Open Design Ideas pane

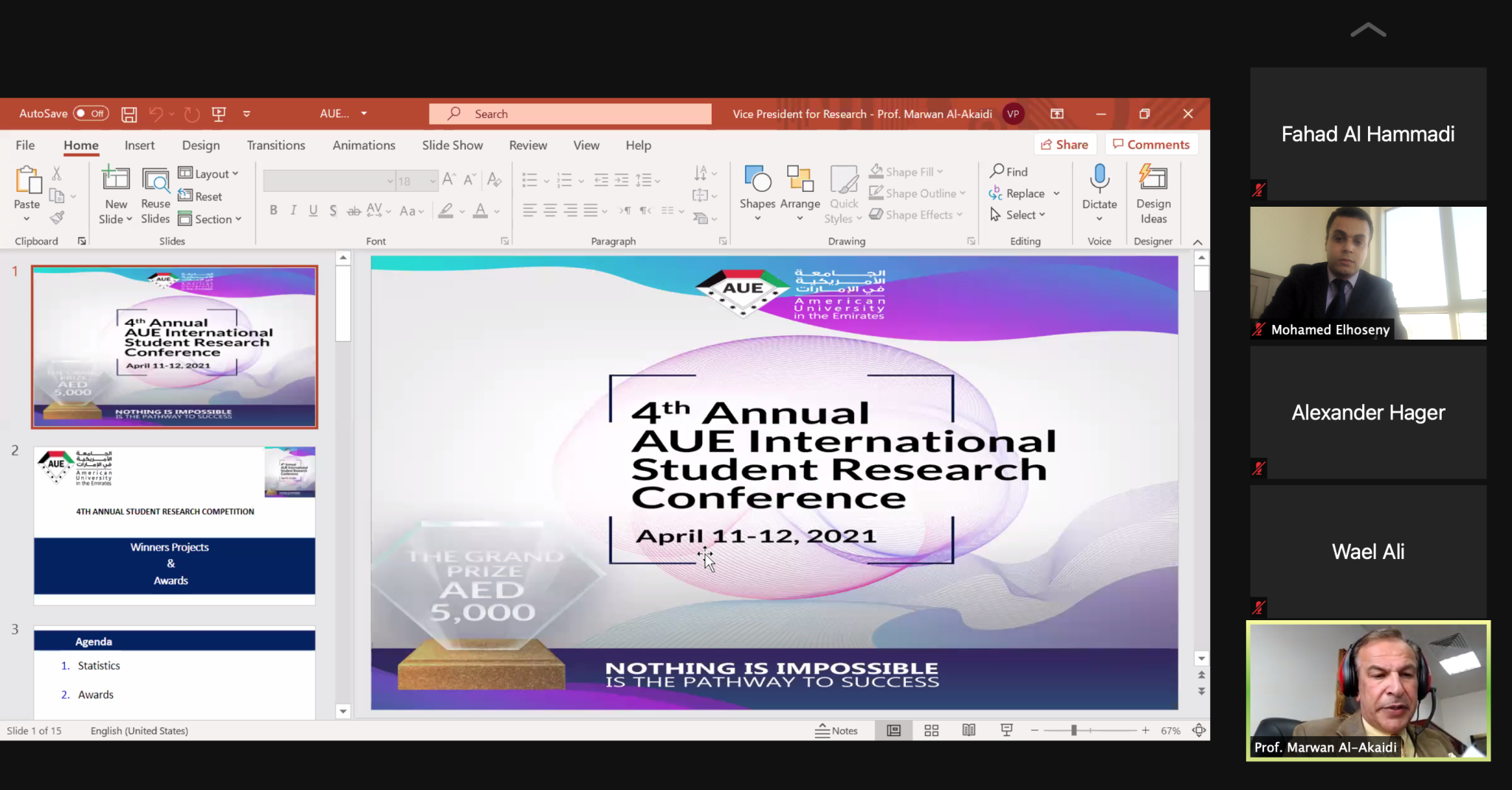pos(1153,195)
